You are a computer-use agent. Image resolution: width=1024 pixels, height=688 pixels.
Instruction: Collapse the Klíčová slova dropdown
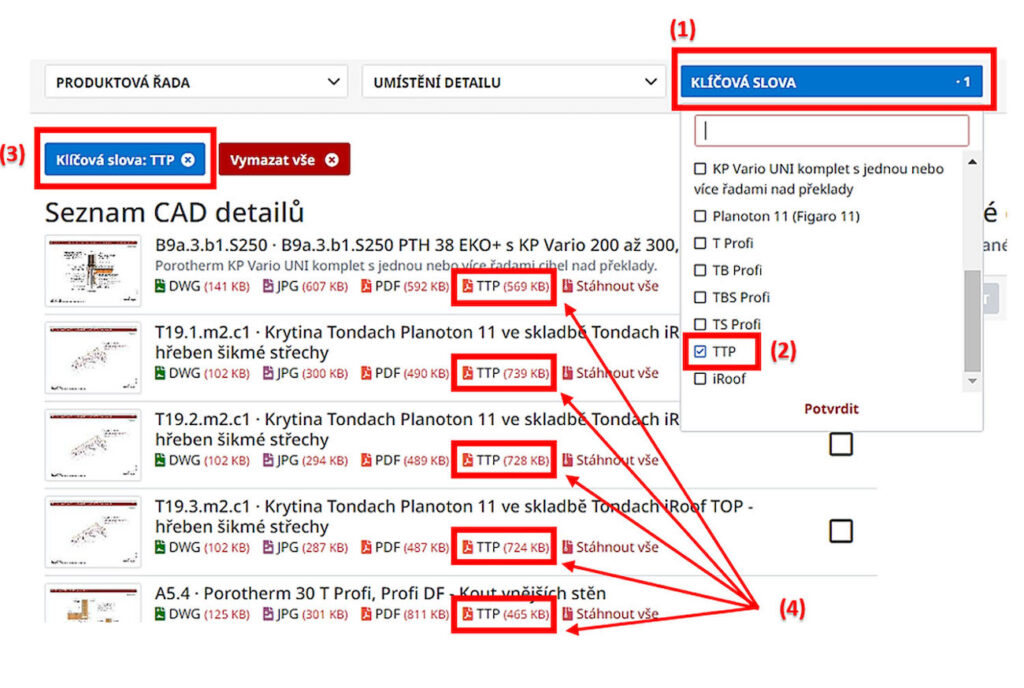tap(830, 82)
